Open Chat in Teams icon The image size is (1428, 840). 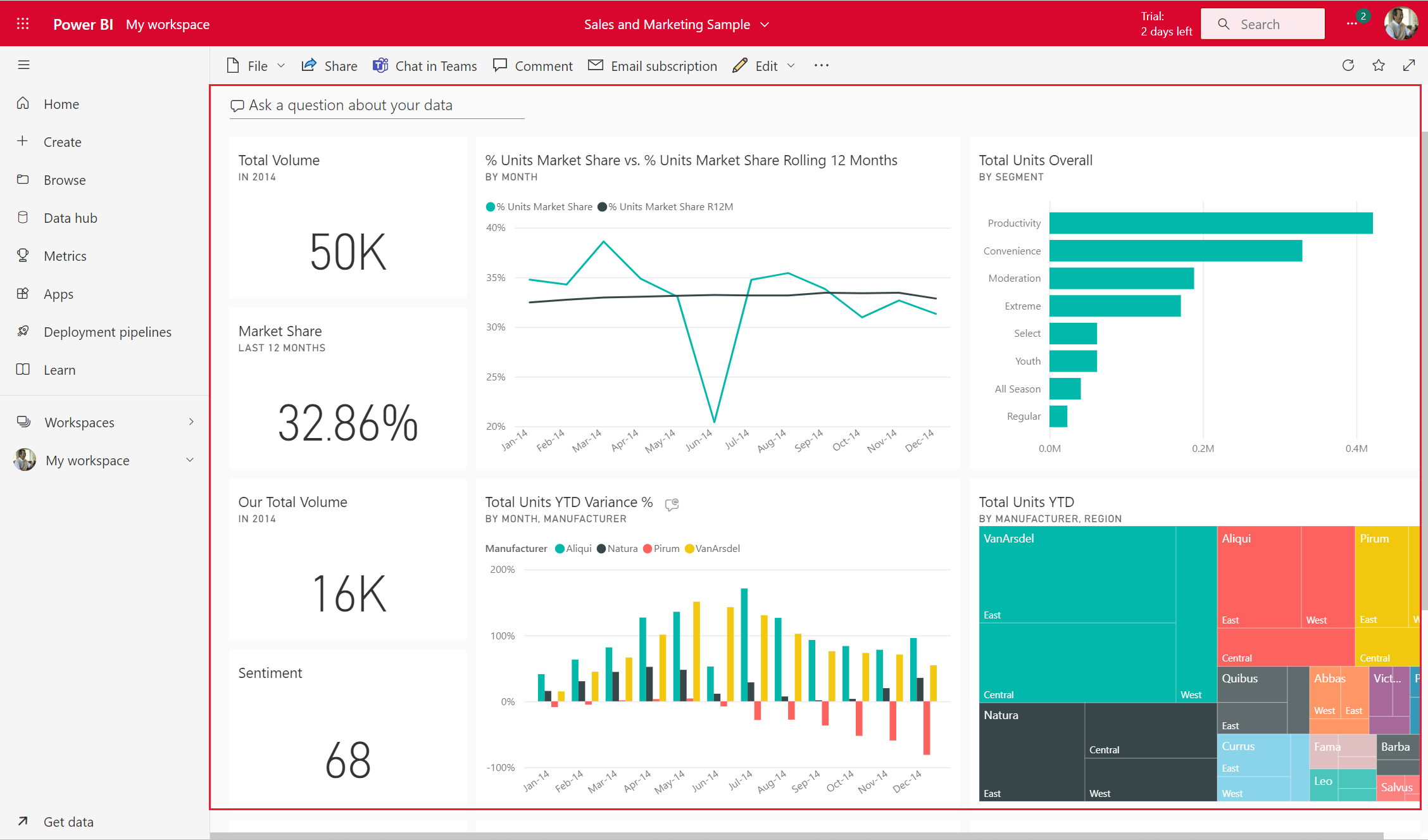click(x=380, y=65)
